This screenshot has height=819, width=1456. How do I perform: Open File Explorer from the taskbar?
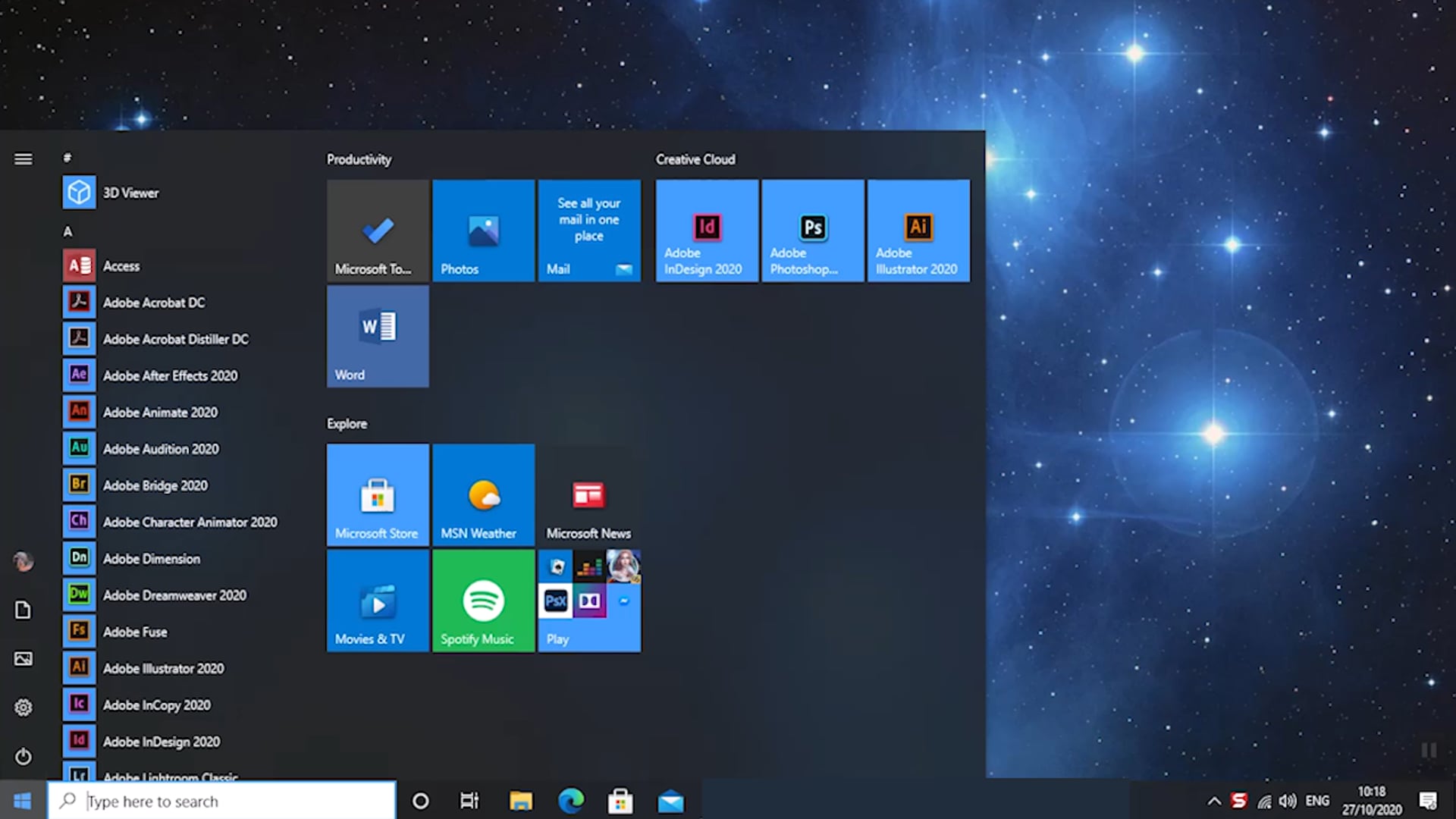[521, 800]
